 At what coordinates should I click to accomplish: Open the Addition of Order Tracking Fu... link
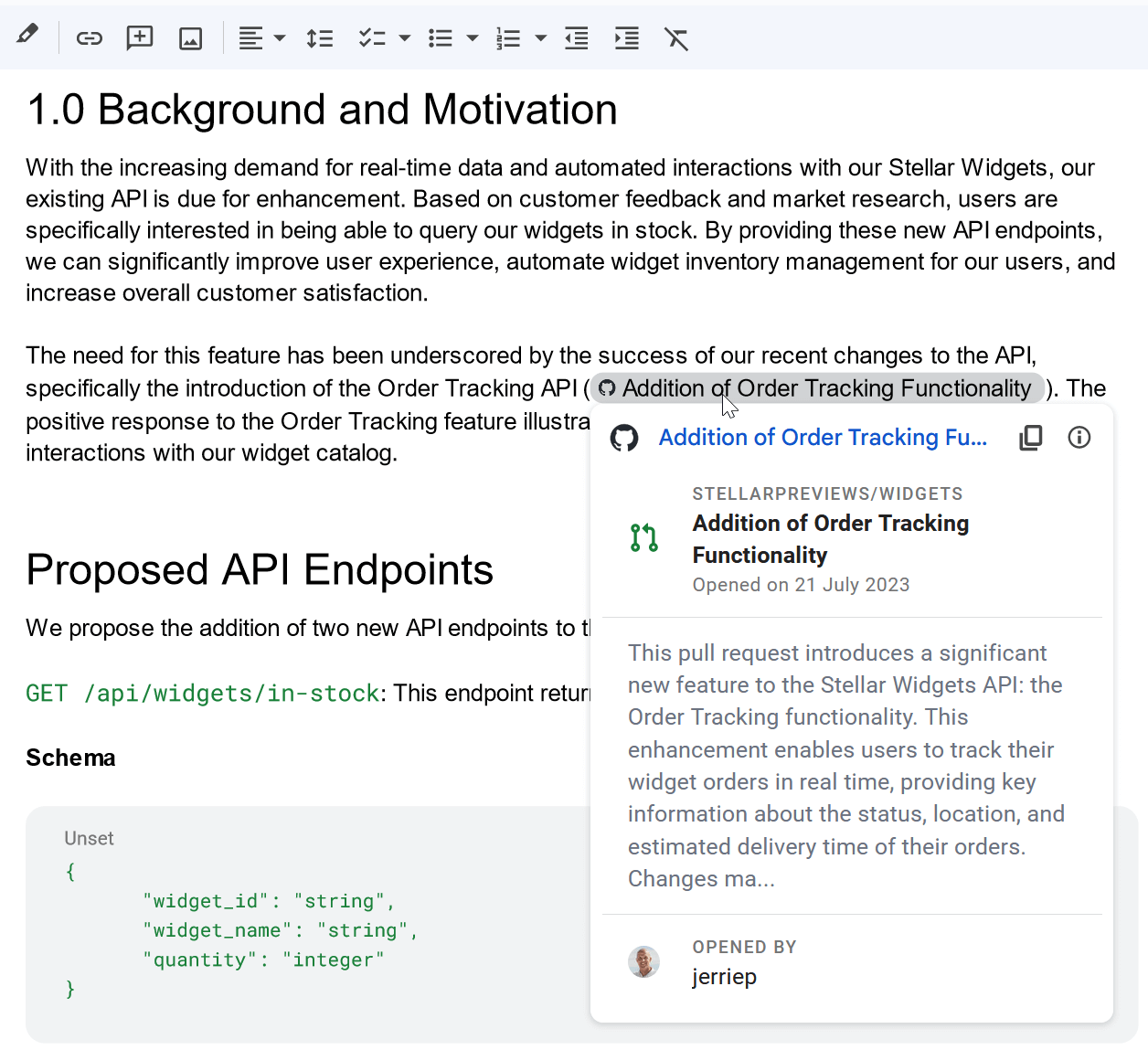pyautogui.click(x=821, y=438)
